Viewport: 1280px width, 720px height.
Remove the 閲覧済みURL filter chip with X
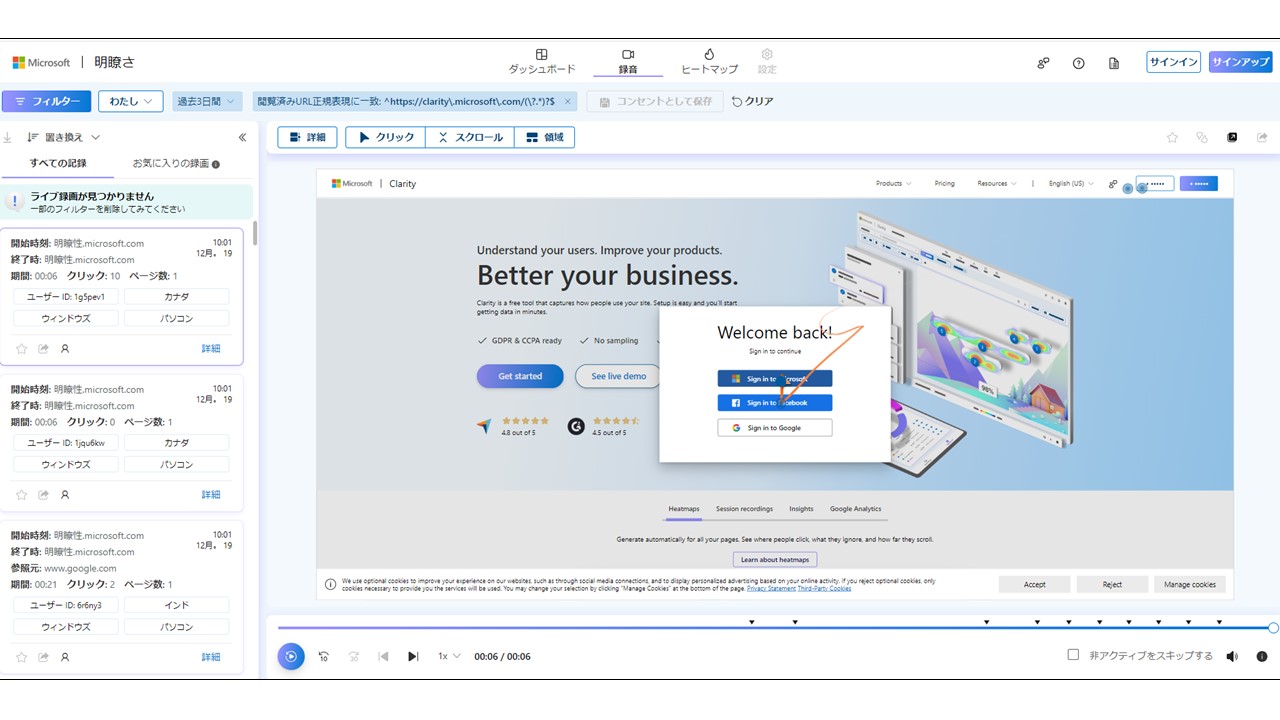pyautogui.click(x=568, y=101)
